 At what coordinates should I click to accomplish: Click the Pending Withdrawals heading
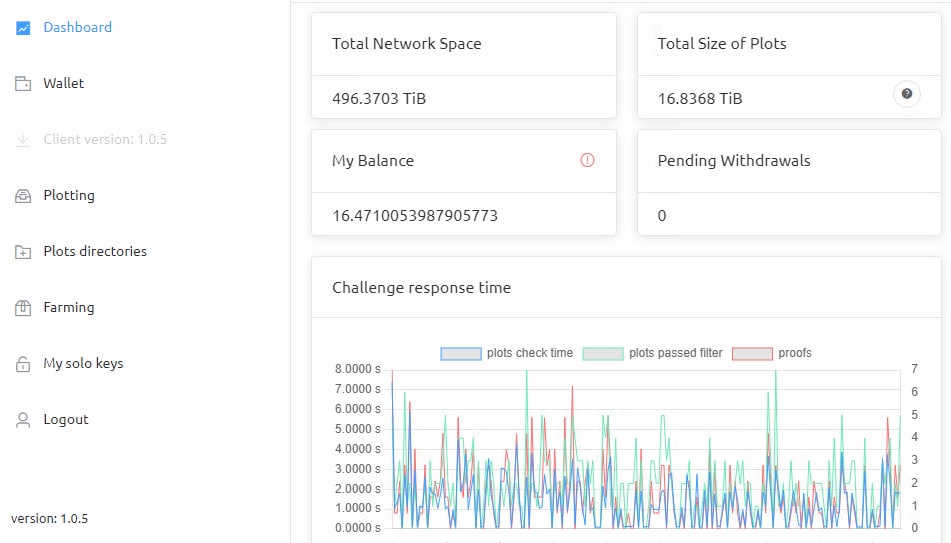point(734,161)
